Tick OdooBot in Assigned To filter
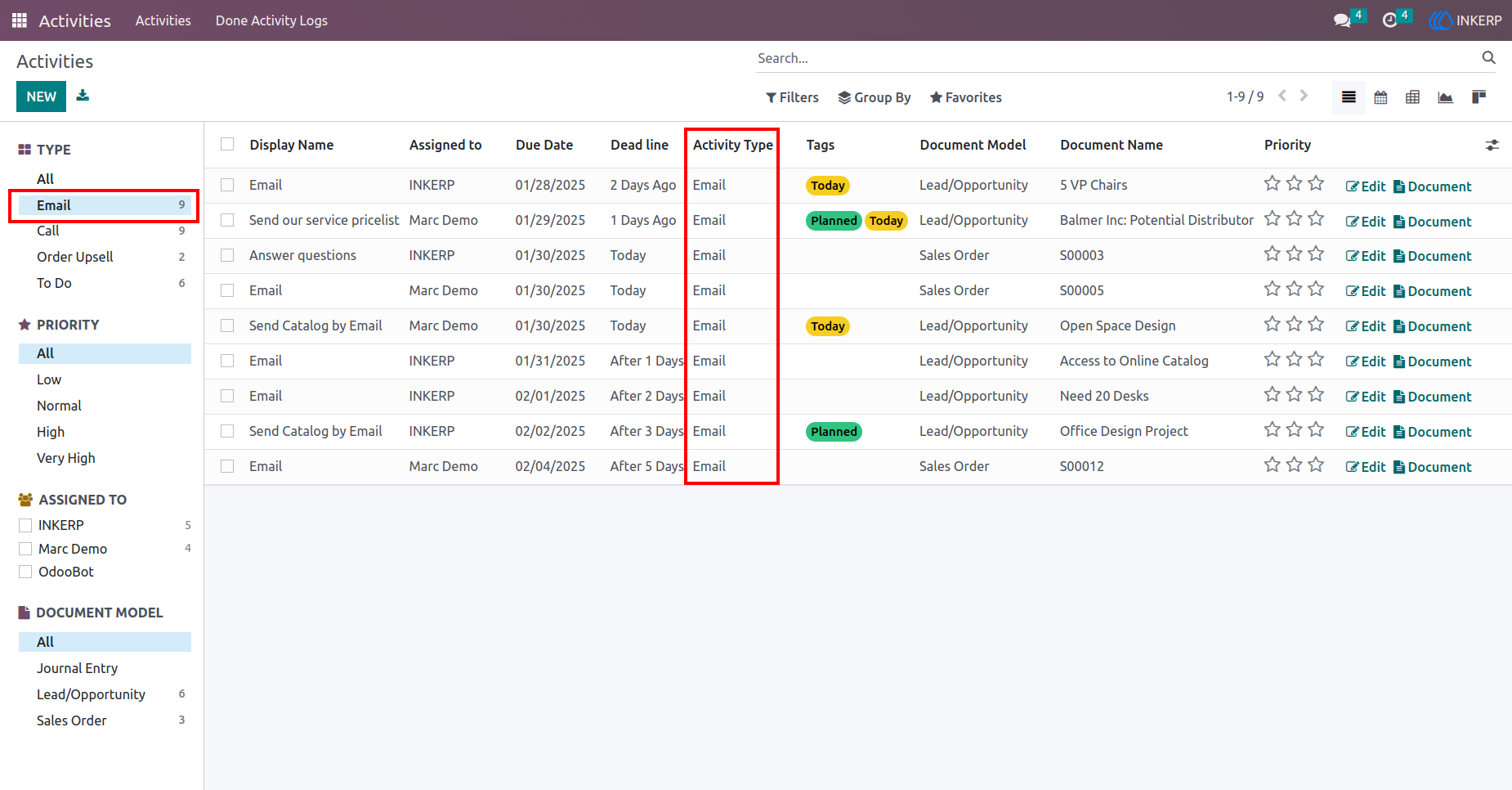Image resolution: width=1512 pixels, height=790 pixels. [25, 572]
